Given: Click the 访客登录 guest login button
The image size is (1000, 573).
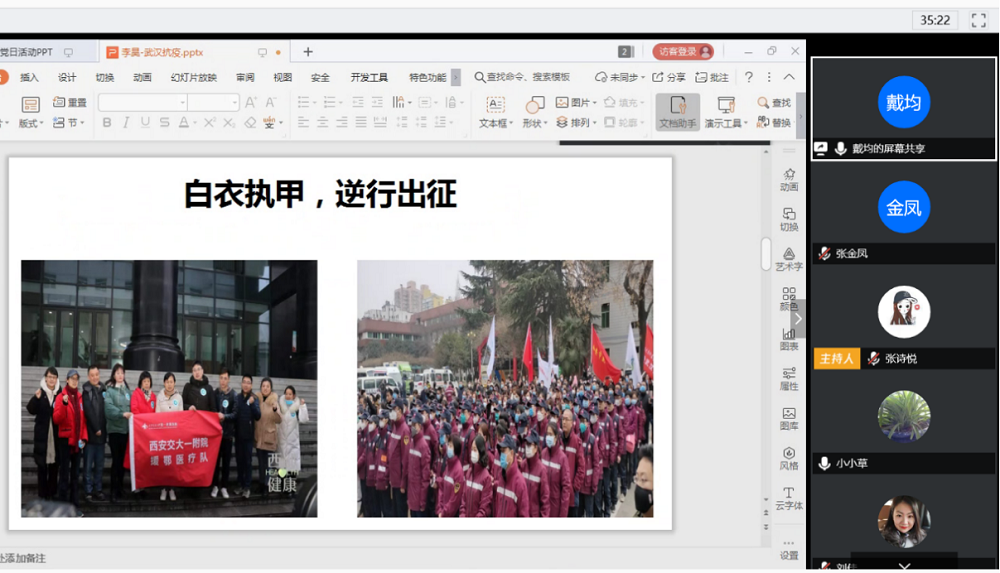Looking at the screenshot, I should 683,52.
